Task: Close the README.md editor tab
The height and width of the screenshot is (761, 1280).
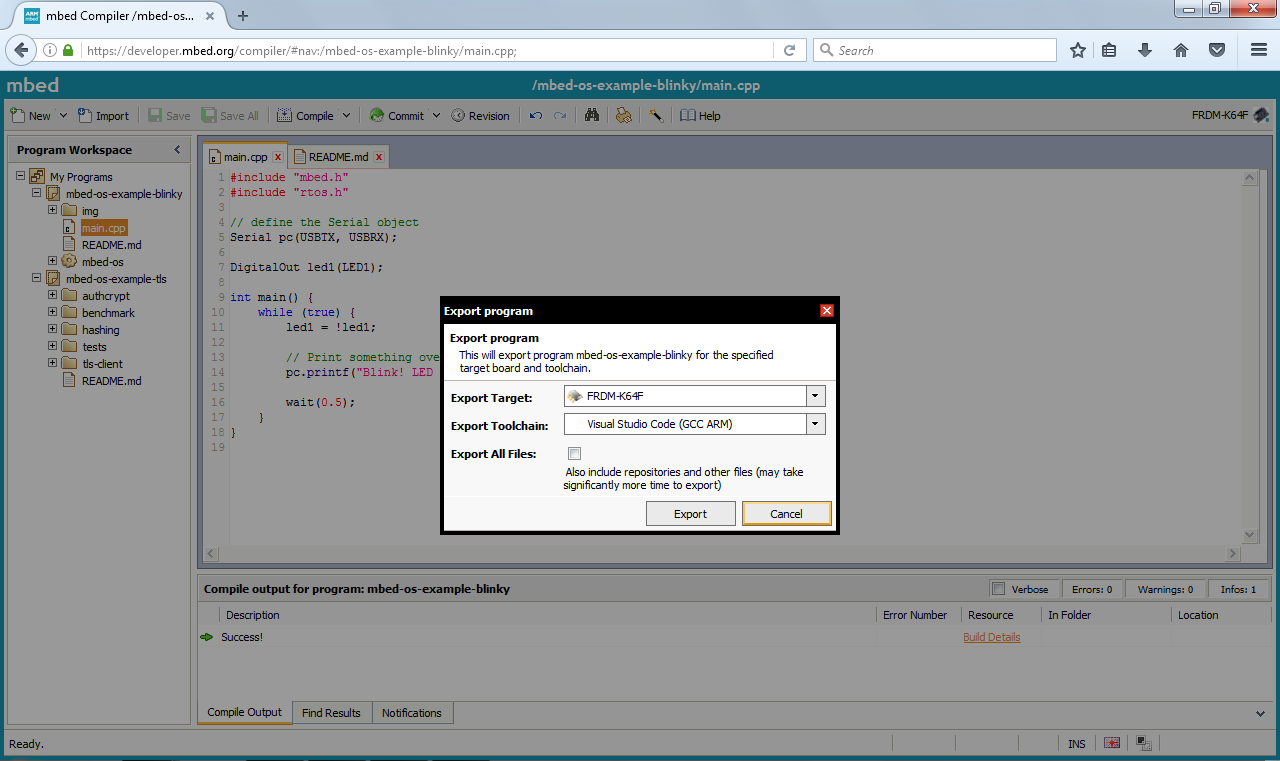Action: click(379, 157)
